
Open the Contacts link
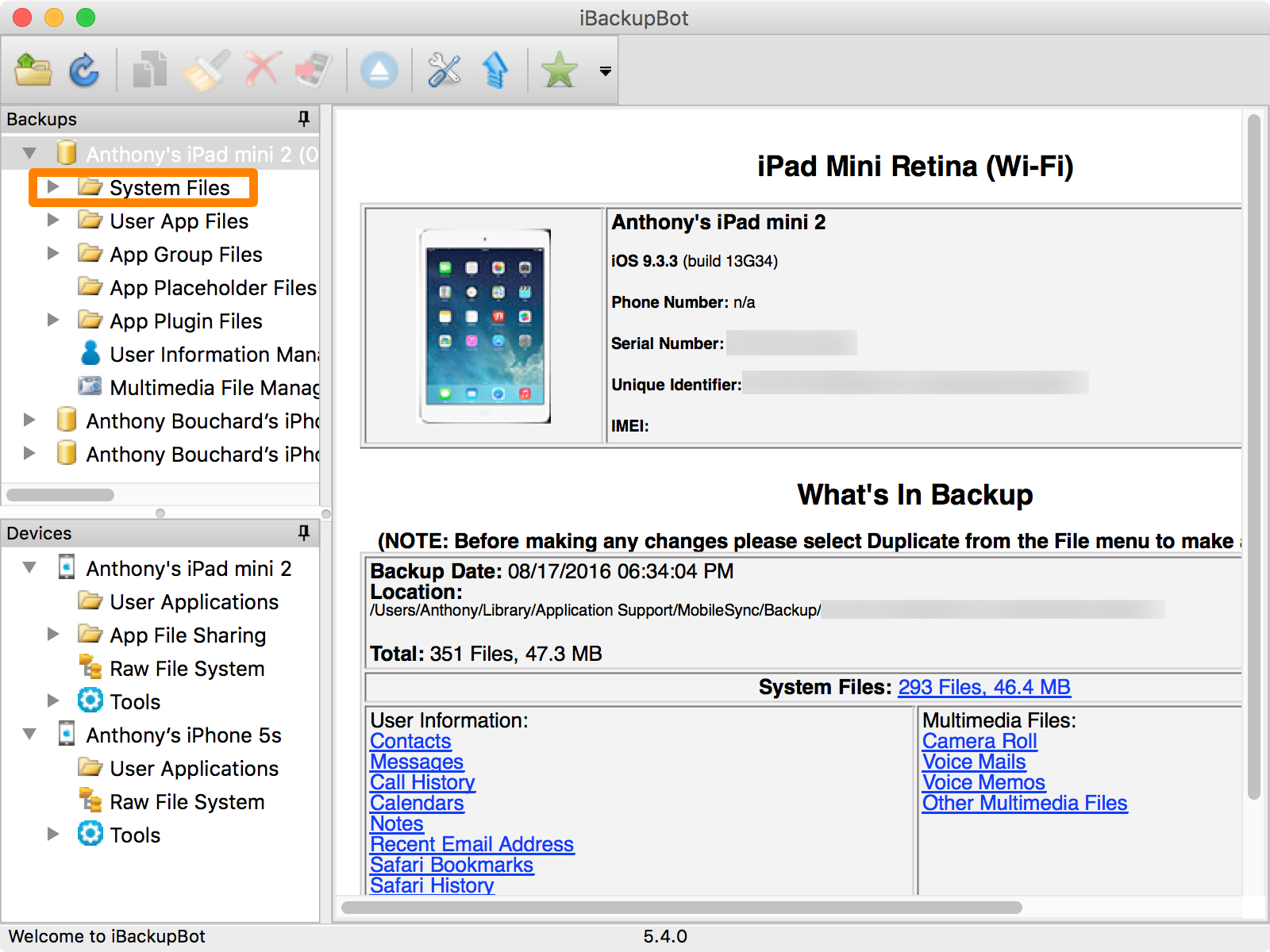[410, 741]
